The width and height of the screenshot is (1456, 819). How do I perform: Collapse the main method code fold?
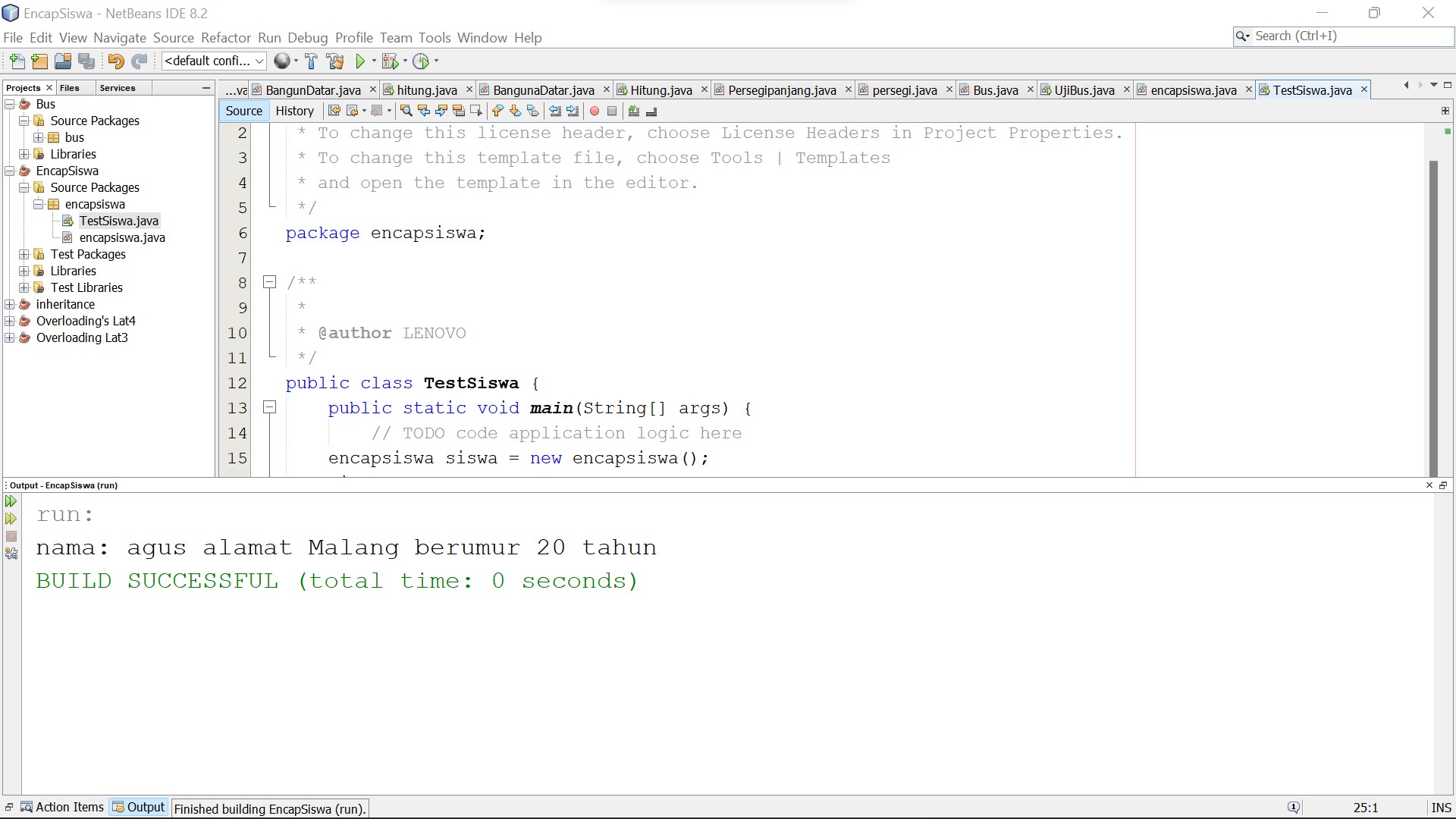pos(269,408)
